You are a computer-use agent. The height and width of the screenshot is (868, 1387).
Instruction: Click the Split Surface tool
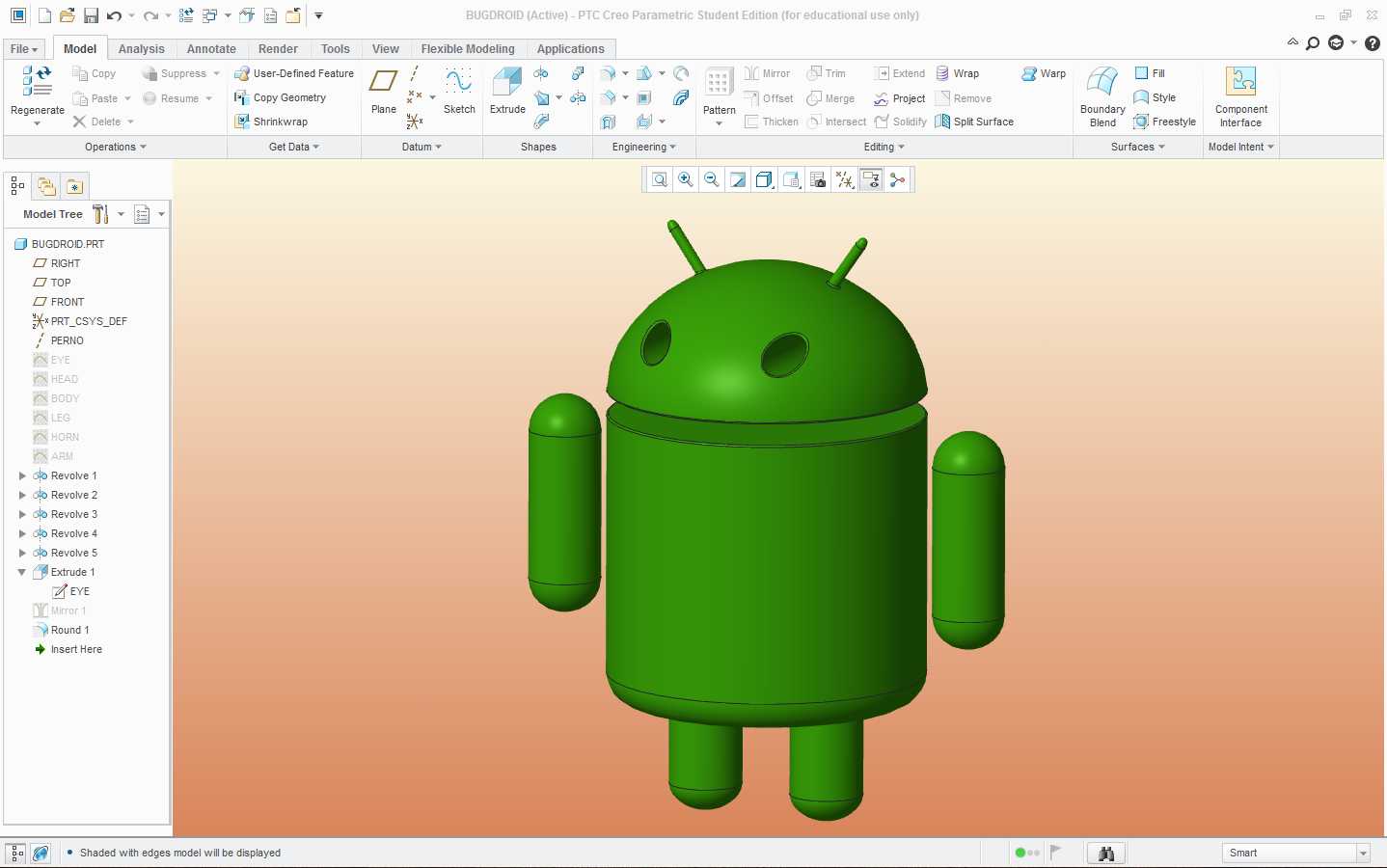click(974, 122)
